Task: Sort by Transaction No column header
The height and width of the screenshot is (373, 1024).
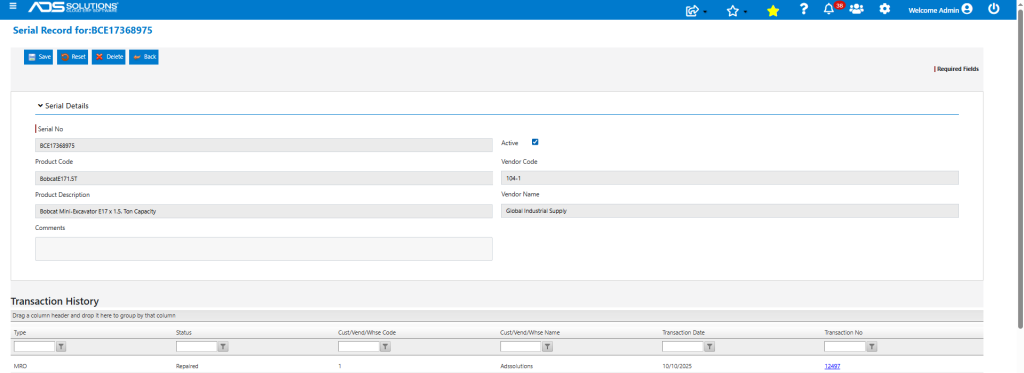Action: coord(843,332)
